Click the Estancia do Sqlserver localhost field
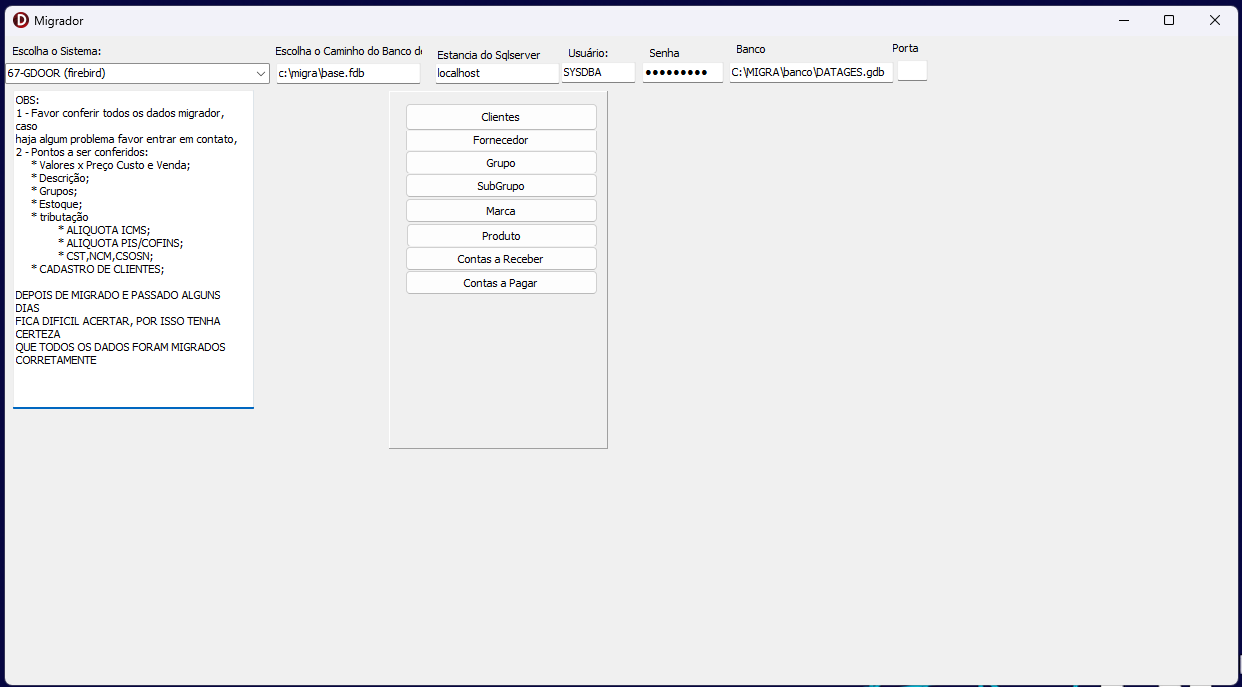Screen dimensions: 1242x687 [x=496, y=73]
